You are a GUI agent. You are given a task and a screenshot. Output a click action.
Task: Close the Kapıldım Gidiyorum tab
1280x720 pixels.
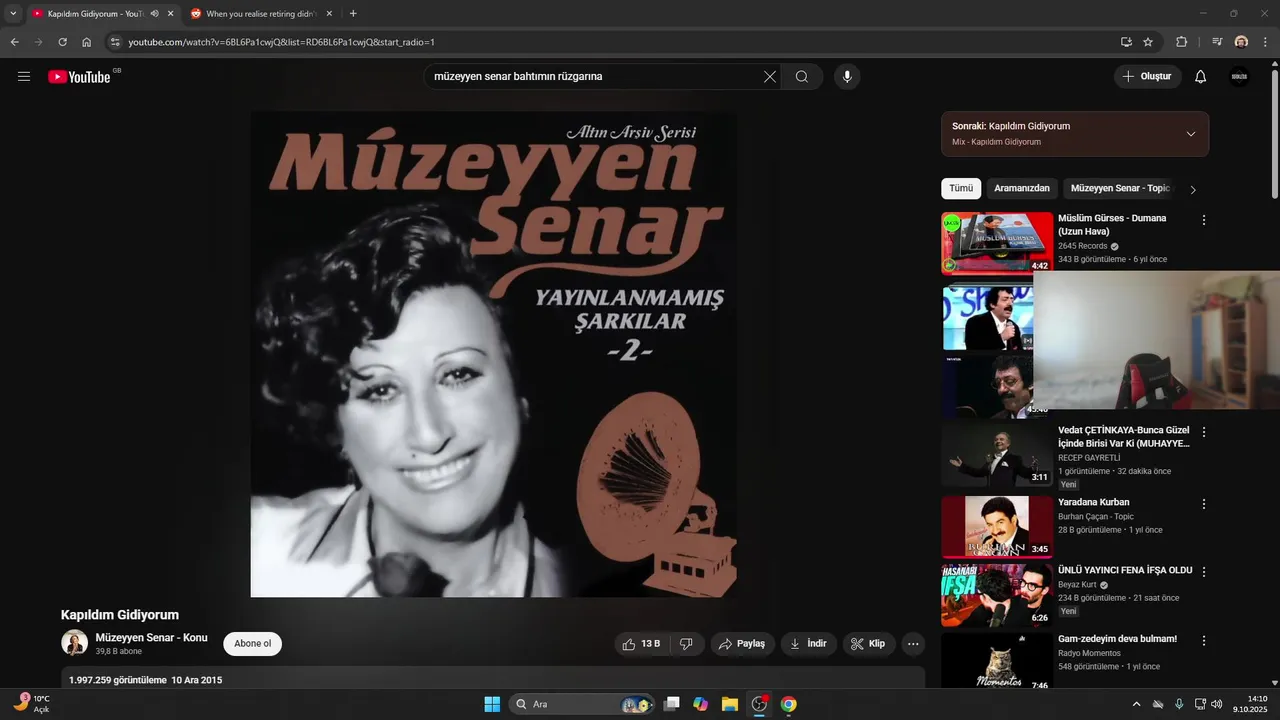coord(170,14)
